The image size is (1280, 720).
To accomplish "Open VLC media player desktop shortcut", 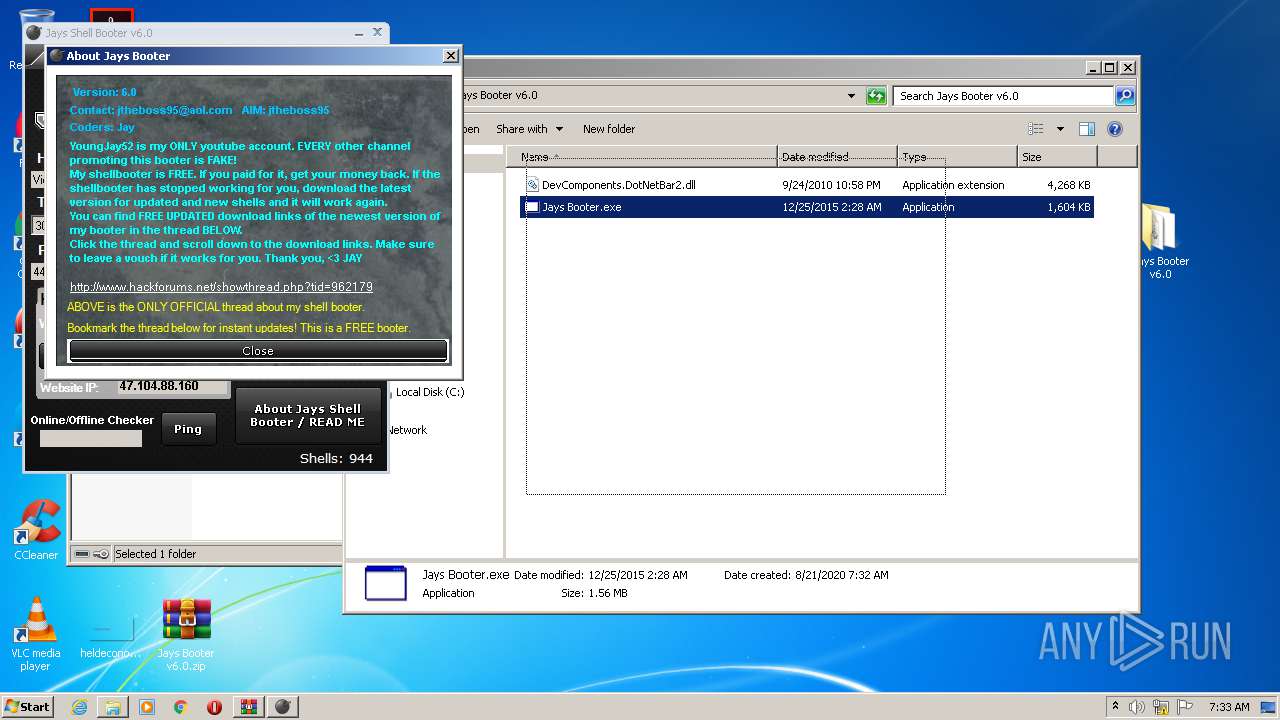I will tap(36, 634).
